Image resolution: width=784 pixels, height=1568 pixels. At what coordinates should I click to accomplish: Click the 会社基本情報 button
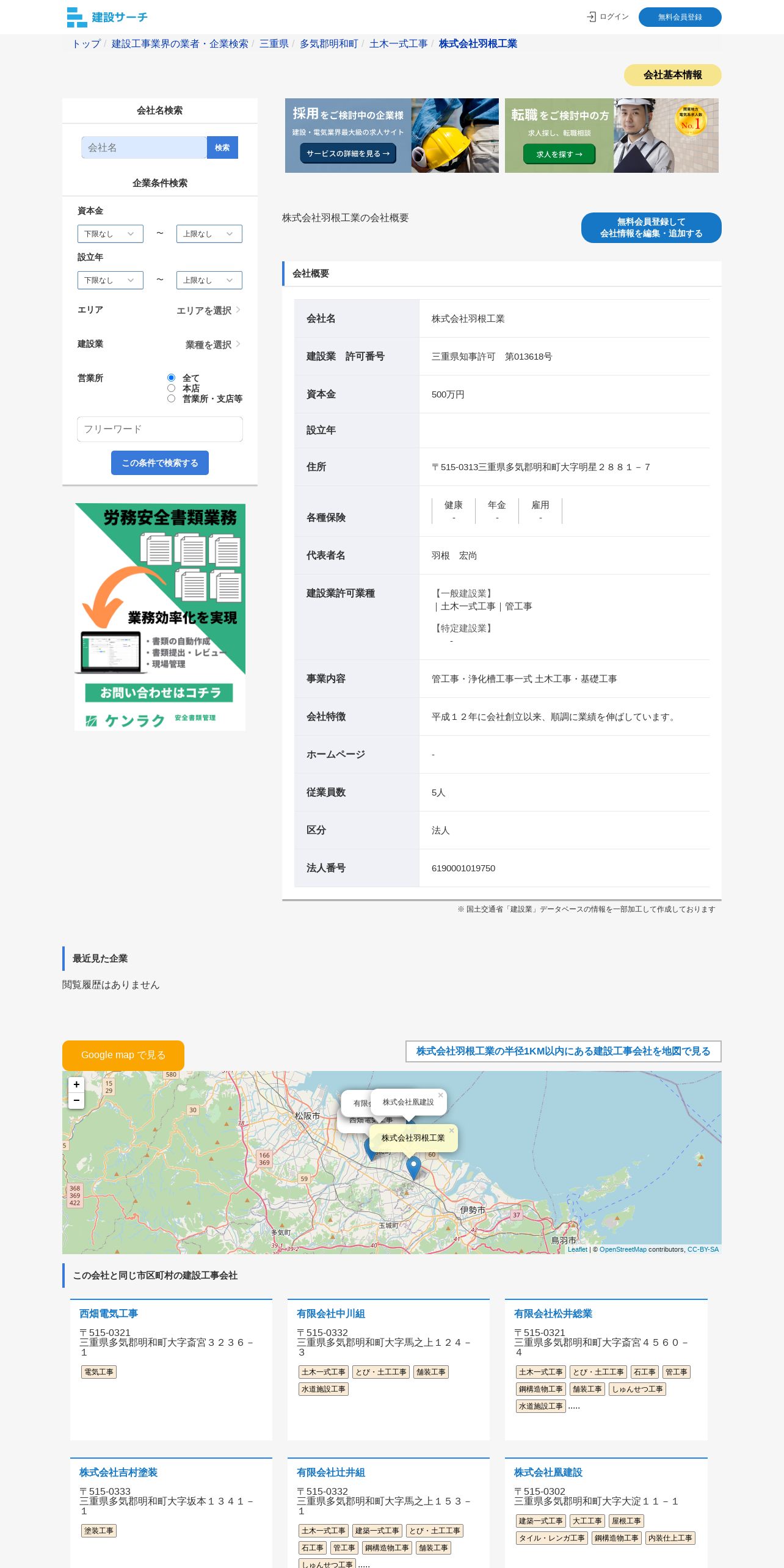(x=673, y=75)
